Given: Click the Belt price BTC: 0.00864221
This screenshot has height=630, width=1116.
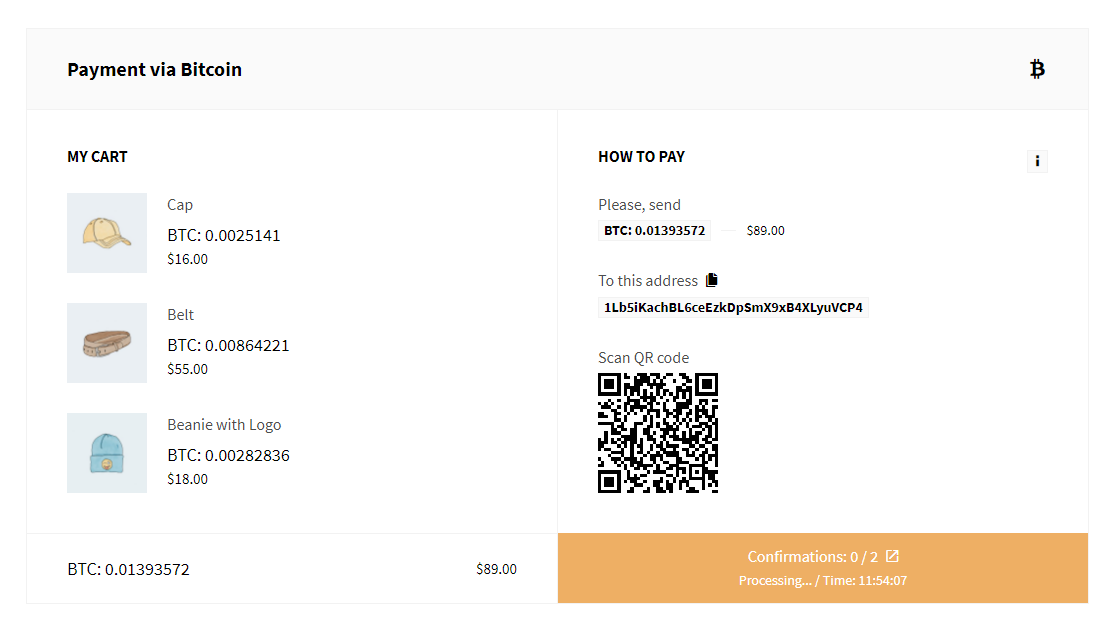Looking at the screenshot, I should point(228,345).
